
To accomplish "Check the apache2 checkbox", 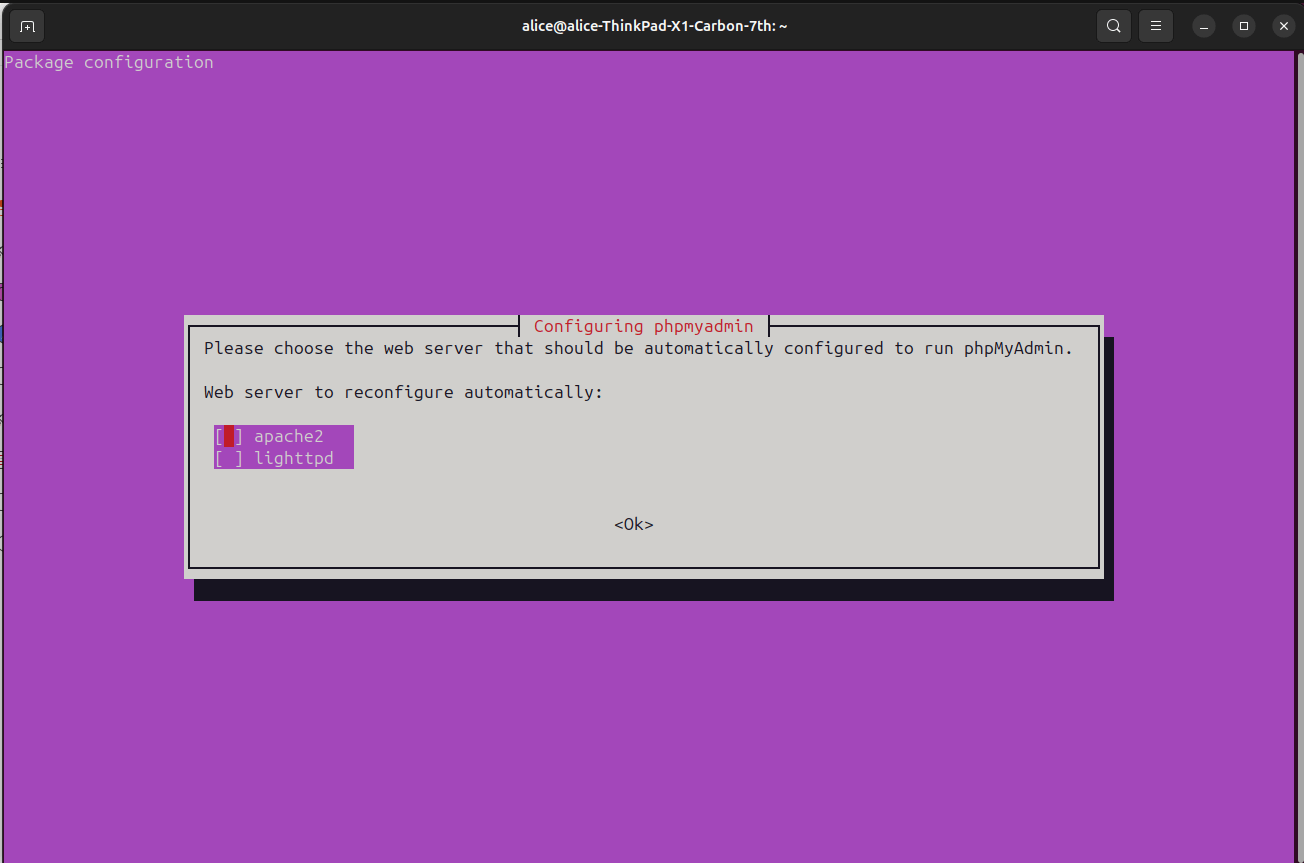I will 229,436.
